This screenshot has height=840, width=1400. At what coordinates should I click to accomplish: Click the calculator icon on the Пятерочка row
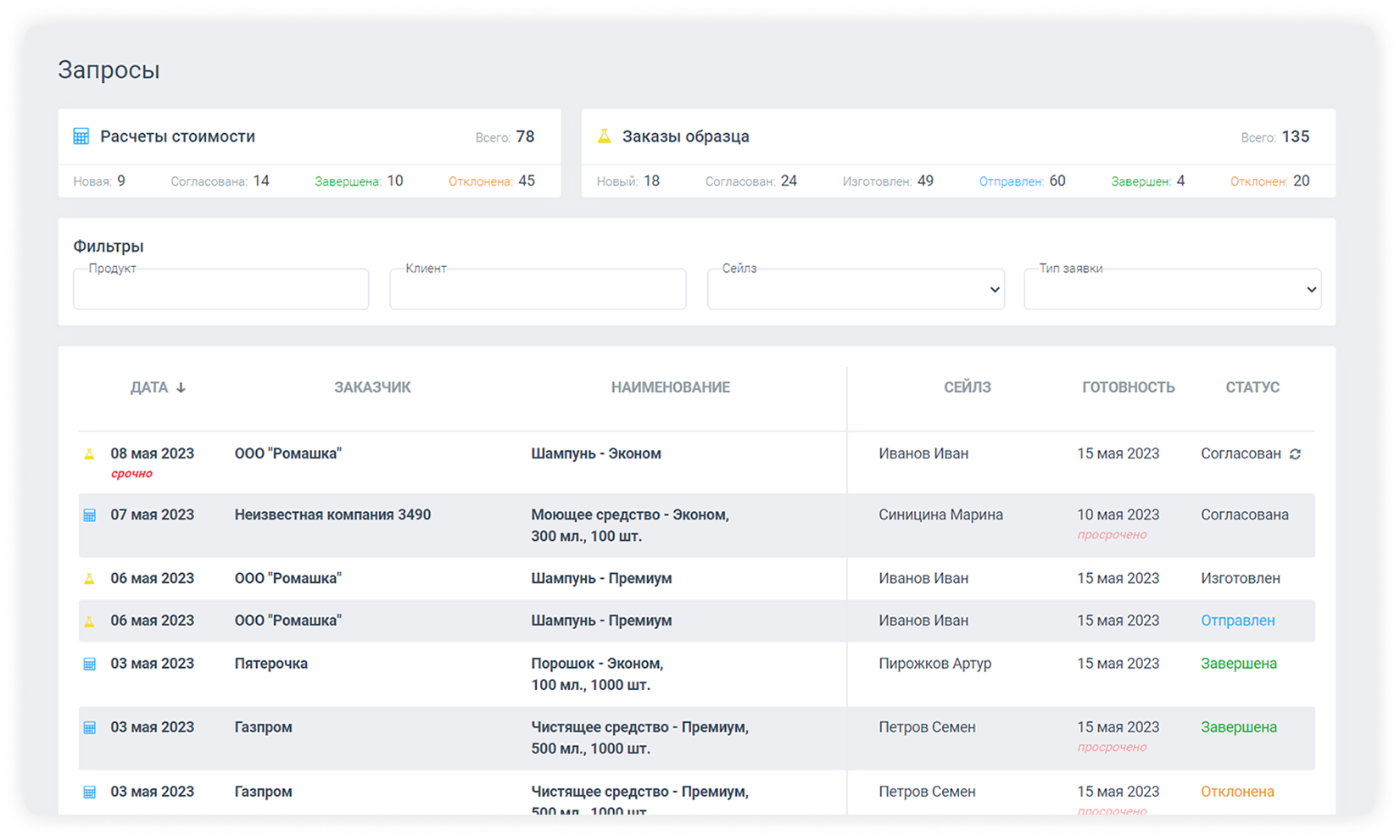click(89, 665)
